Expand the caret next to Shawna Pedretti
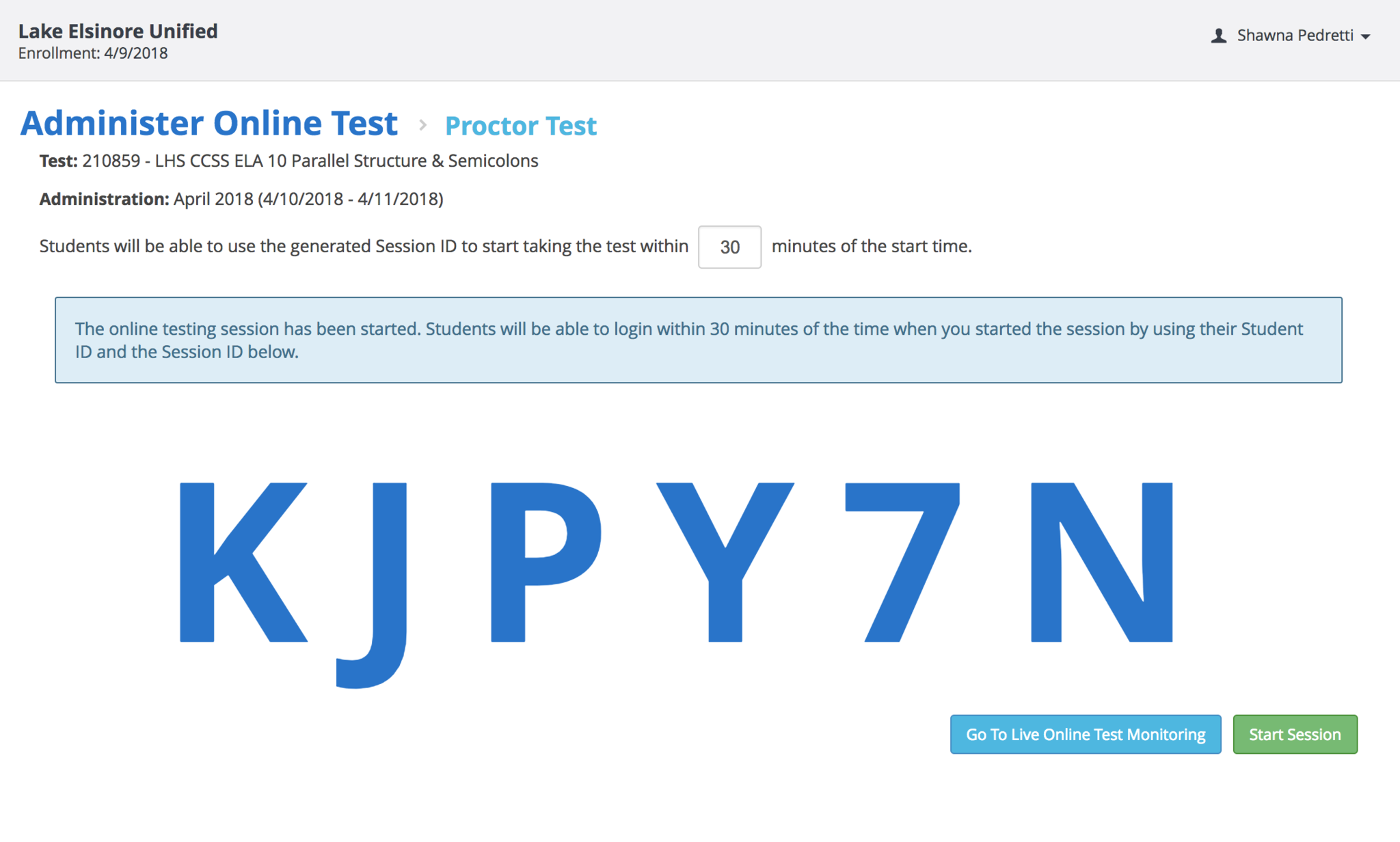1400x842 pixels. point(1366,37)
